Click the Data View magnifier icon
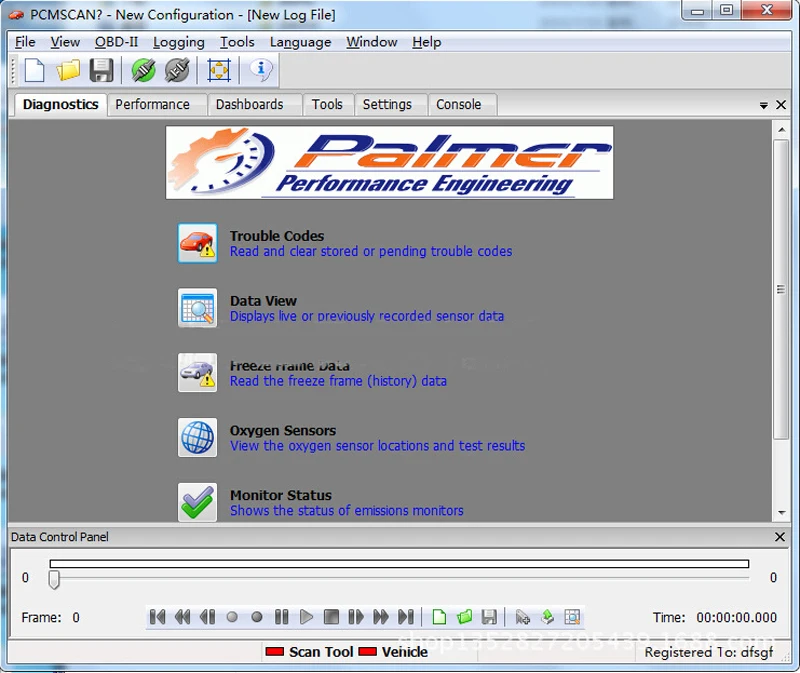 click(x=197, y=308)
